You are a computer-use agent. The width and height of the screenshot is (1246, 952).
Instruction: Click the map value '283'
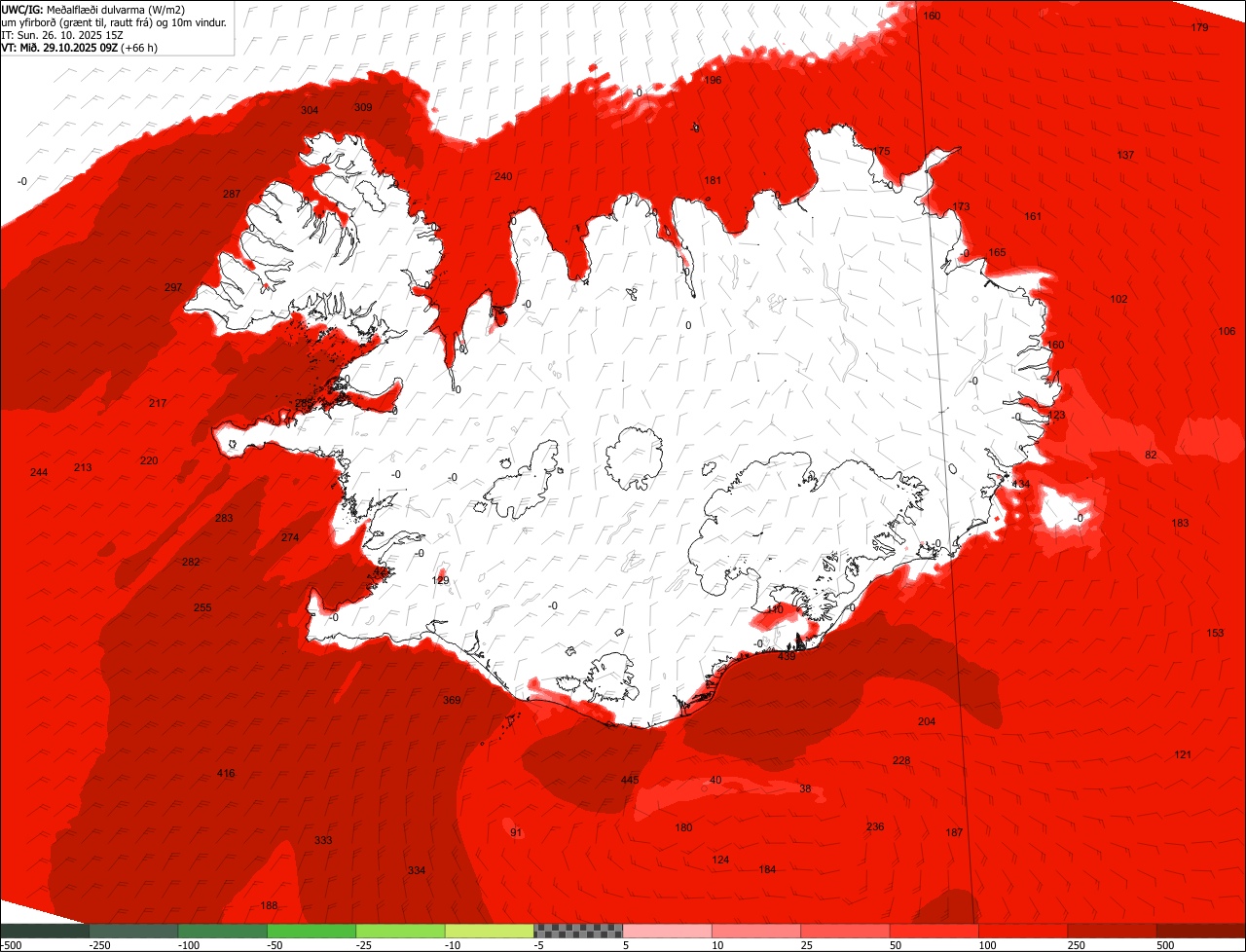click(x=224, y=518)
